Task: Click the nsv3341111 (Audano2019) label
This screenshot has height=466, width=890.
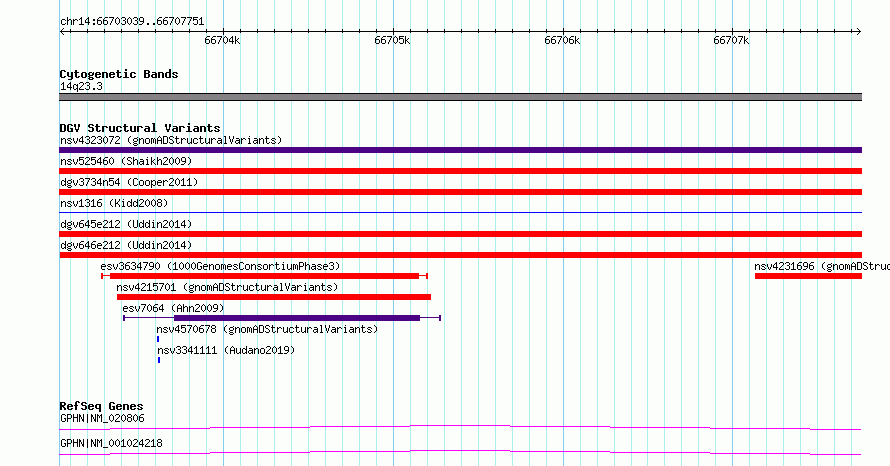Action: [x=226, y=350]
